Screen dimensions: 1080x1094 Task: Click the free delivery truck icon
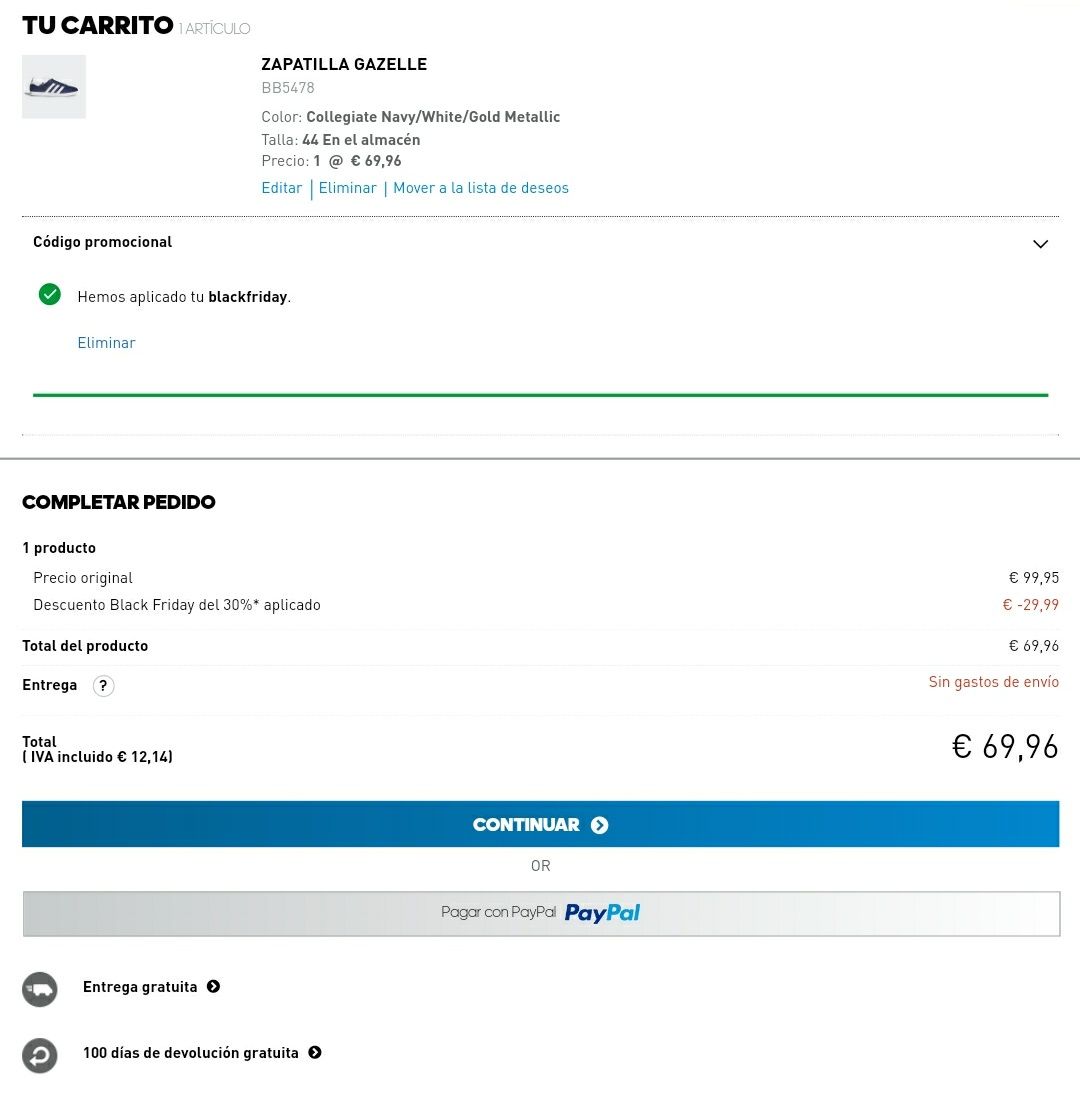pyautogui.click(x=40, y=989)
